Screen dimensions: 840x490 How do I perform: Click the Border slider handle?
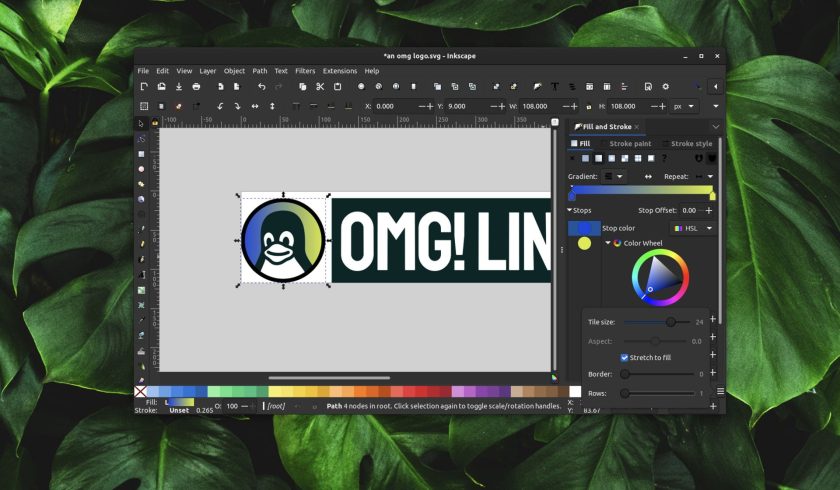(625, 374)
